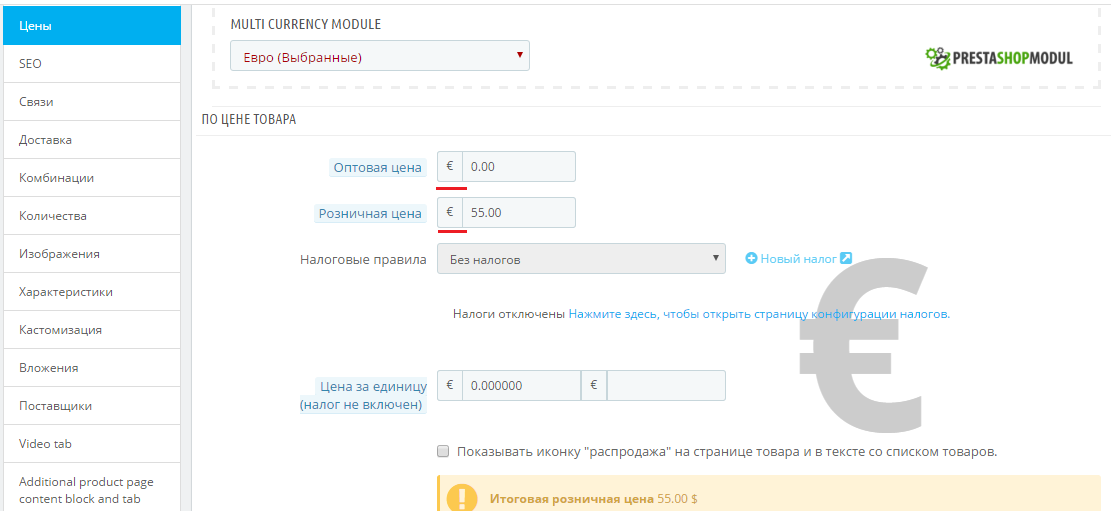Click the second euro symbol in Цена за единицу row
Screen dimensions: 1111x511
point(594,386)
